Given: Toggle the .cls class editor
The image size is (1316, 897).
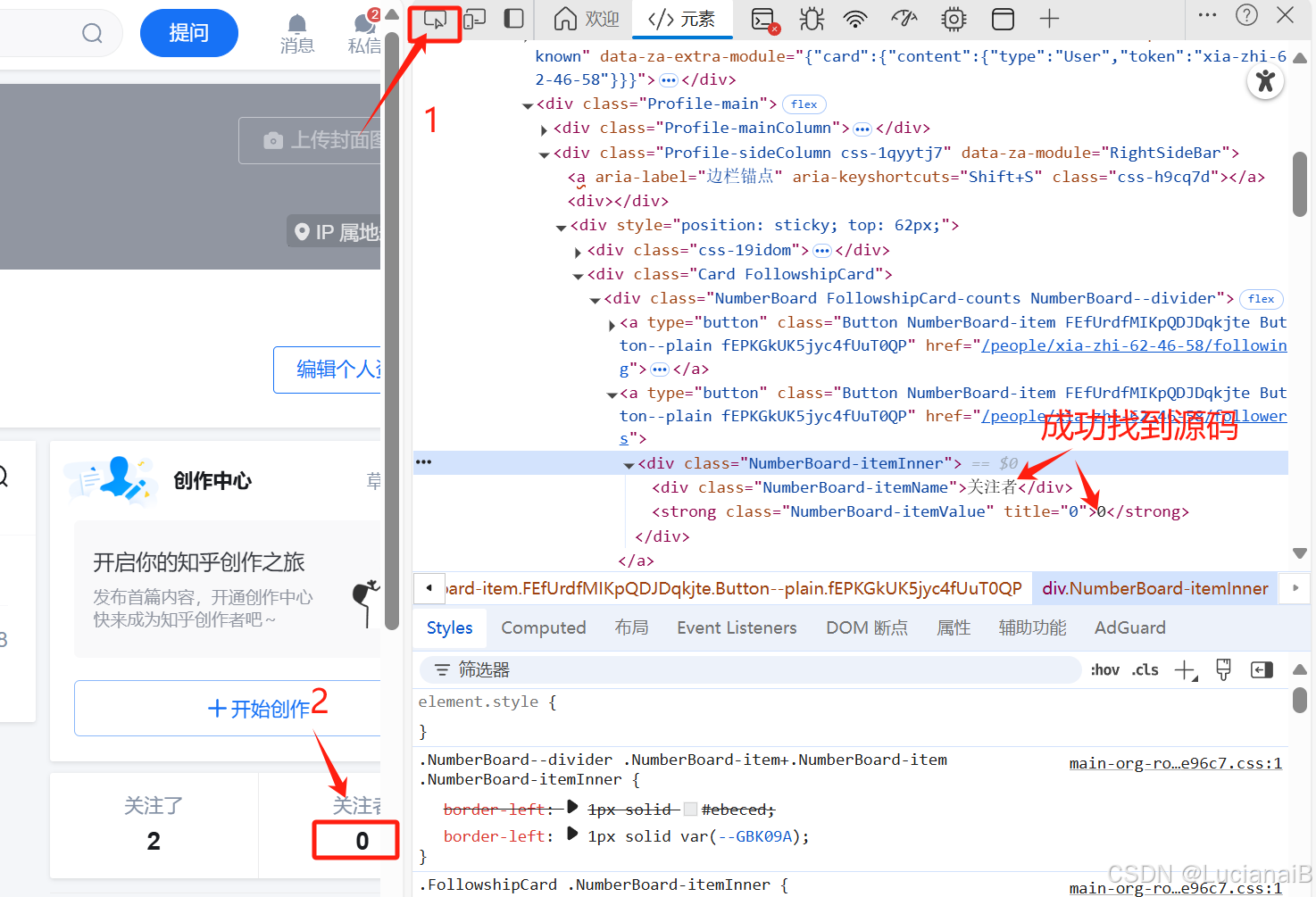Looking at the screenshot, I should tap(1145, 669).
